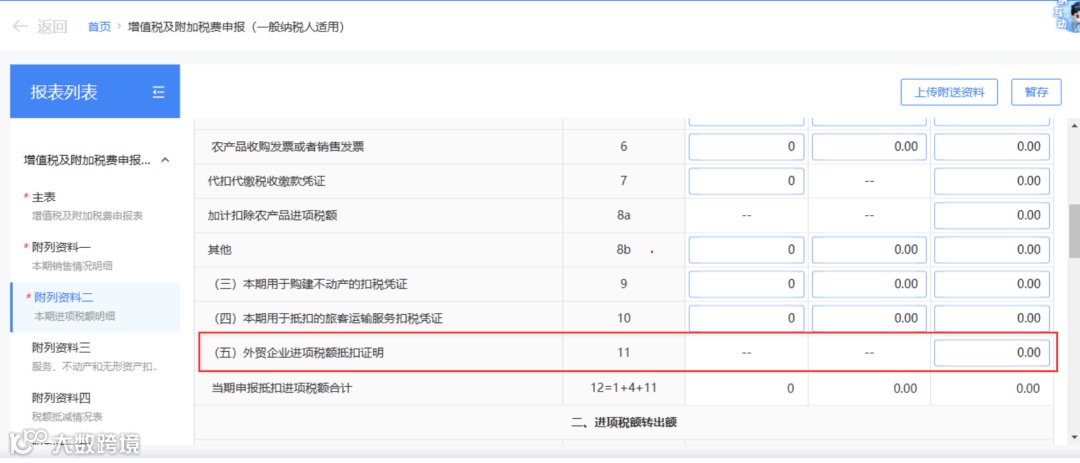
Task: Click the back arrow icon
Action: (21, 27)
